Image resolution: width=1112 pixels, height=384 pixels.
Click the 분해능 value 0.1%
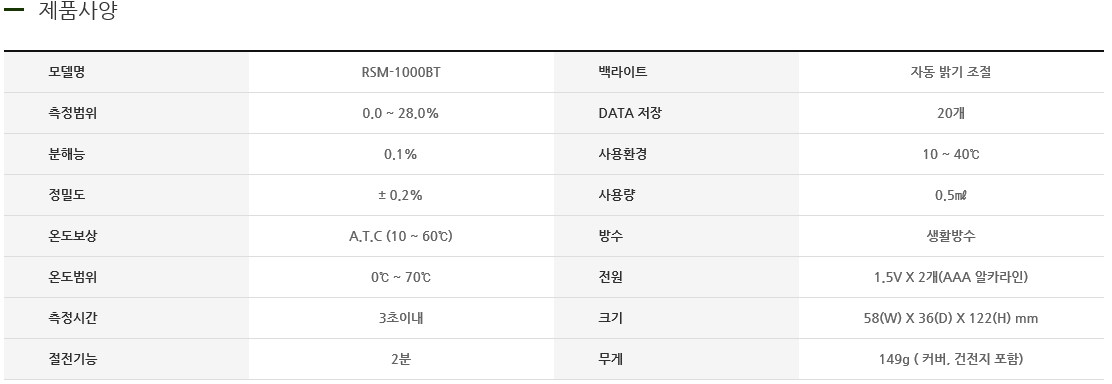(401, 154)
